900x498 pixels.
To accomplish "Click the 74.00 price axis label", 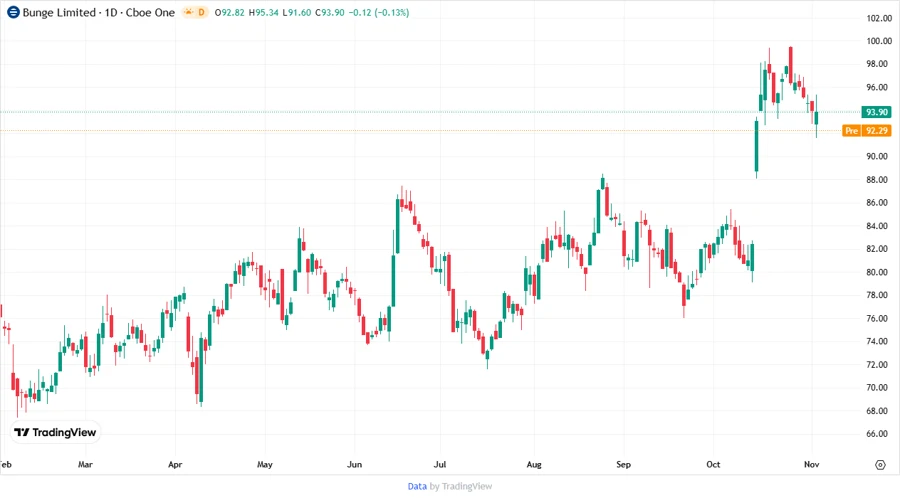I will [x=879, y=341].
